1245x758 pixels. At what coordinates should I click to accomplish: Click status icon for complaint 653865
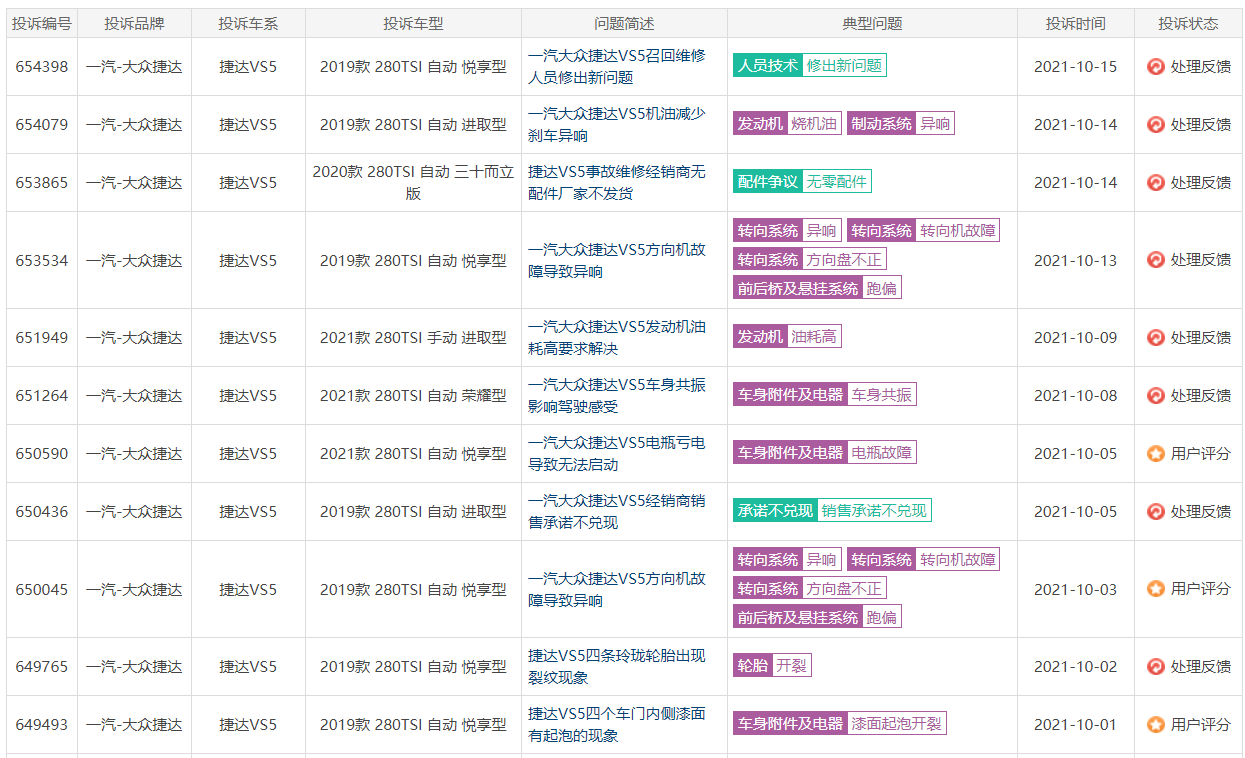tap(1156, 183)
